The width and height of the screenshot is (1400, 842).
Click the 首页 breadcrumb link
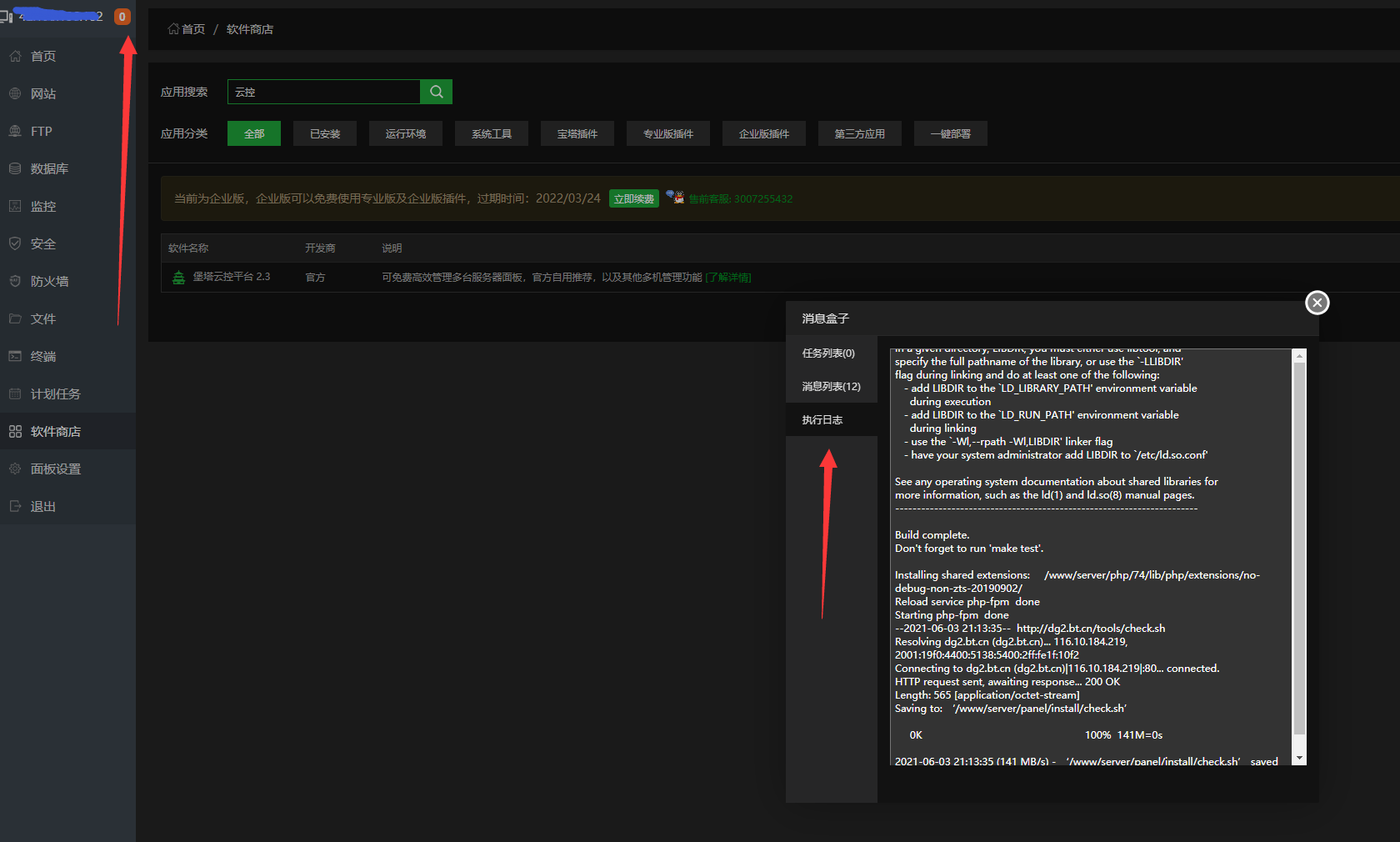187,29
